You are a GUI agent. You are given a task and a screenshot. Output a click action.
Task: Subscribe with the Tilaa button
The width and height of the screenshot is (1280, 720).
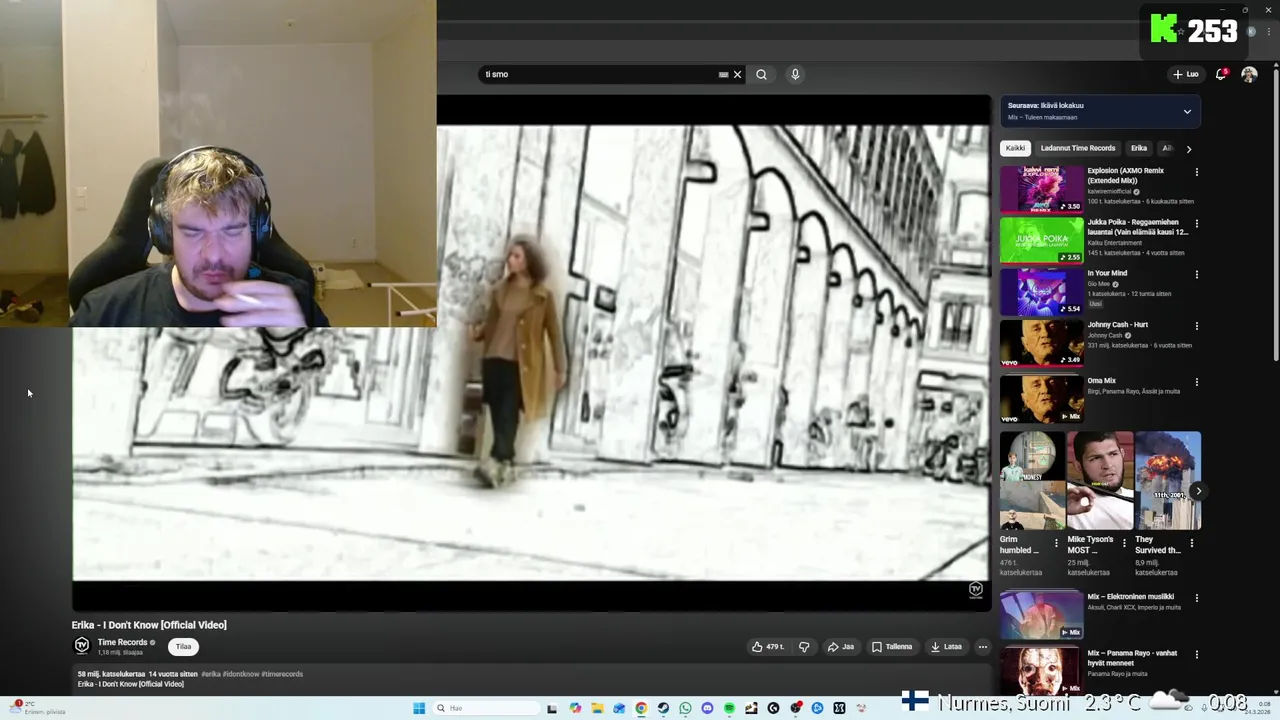click(x=183, y=646)
